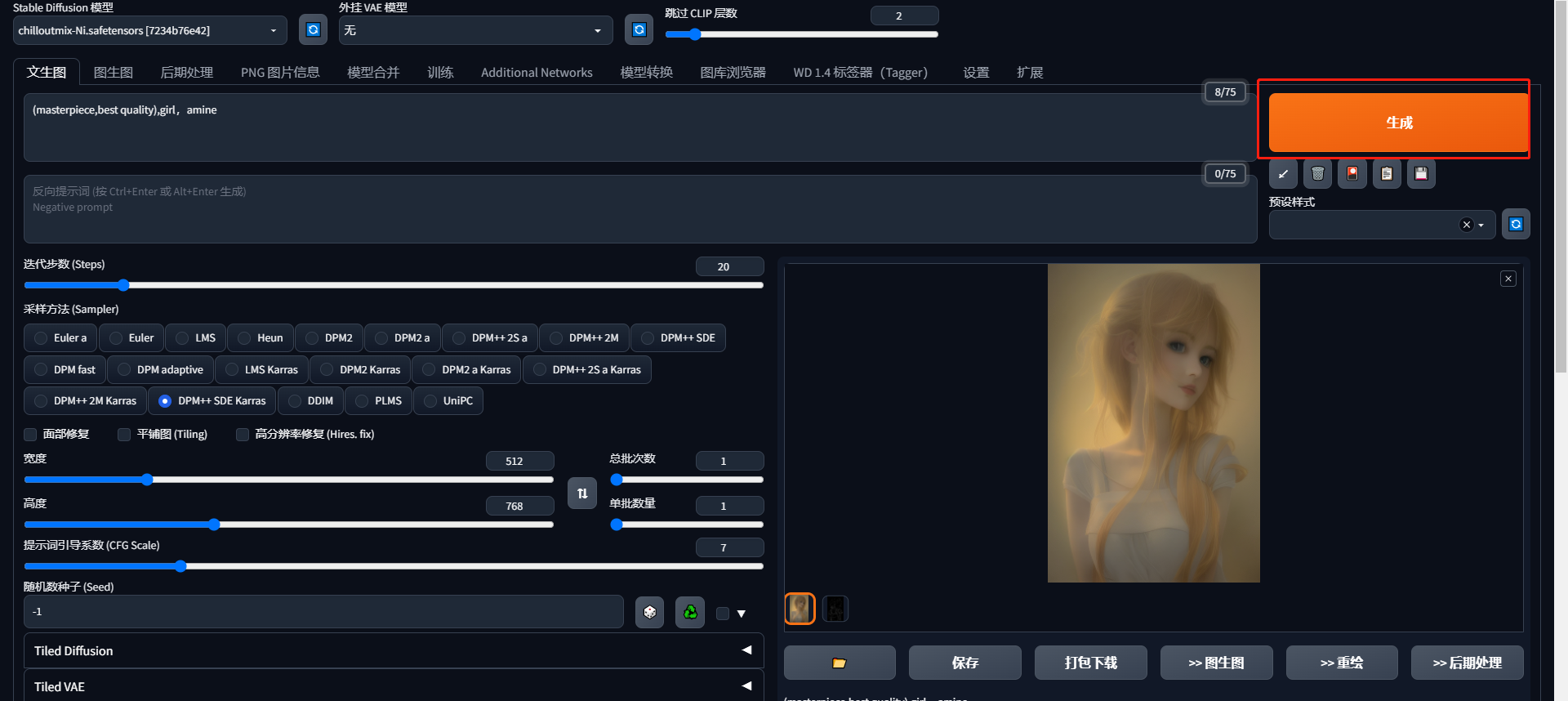Screen dimensions: 1568x701
Task: Enable face restoration checkbox
Action: pyautogui.click(x=31, y=435)
